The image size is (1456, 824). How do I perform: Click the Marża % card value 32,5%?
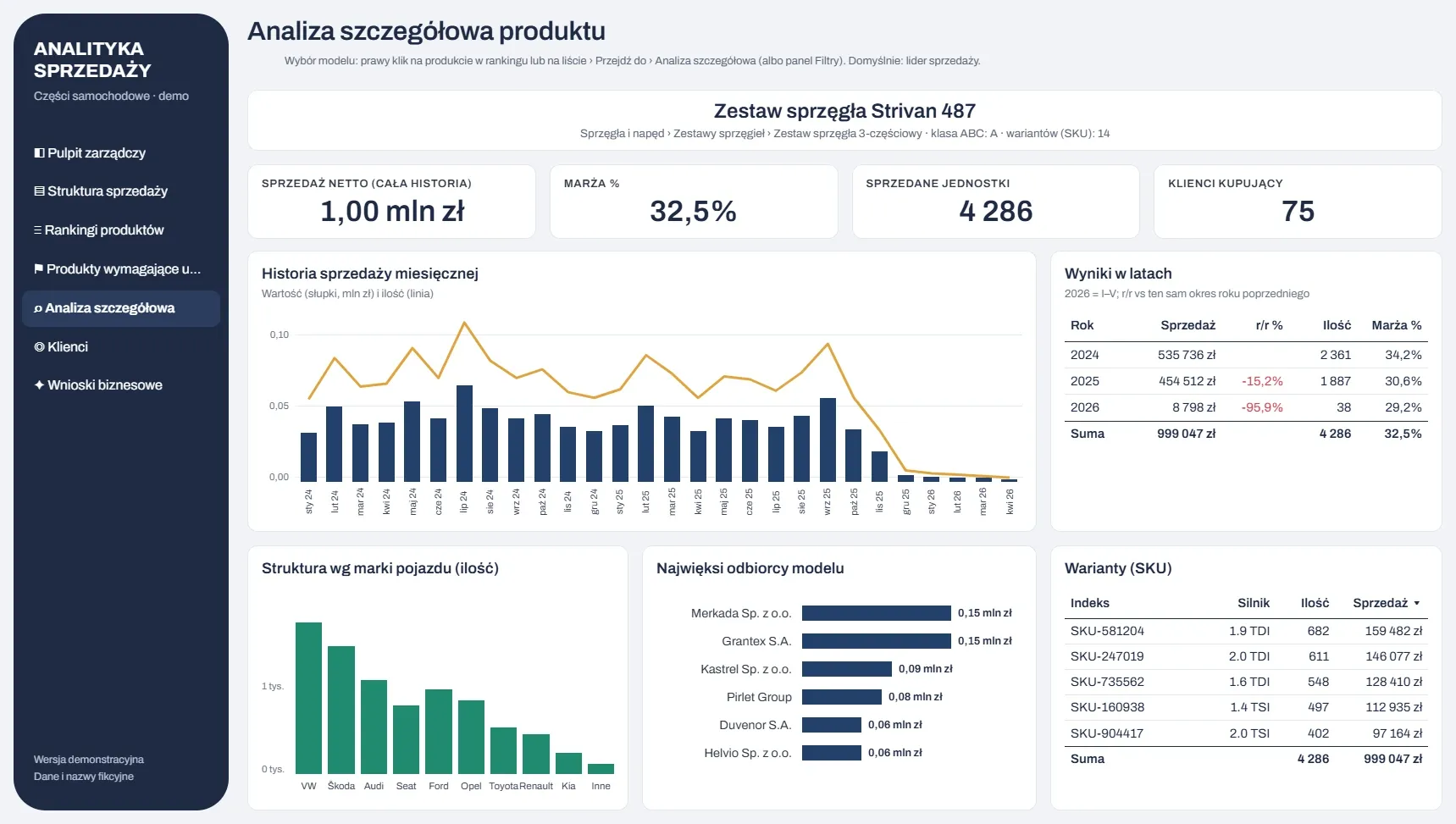[694, 211]
